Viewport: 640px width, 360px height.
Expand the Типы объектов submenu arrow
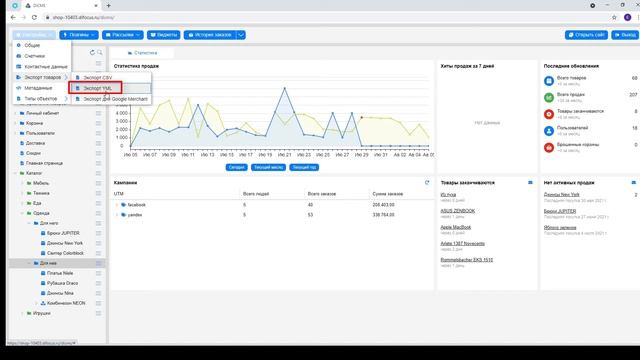66,98
